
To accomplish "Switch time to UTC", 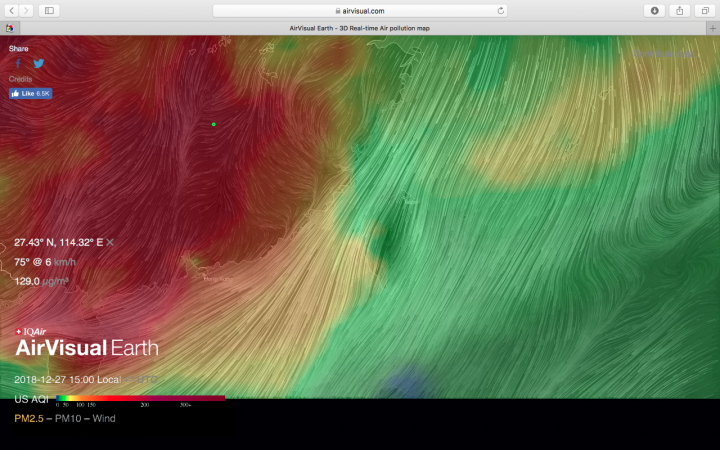I will [x=147, y=380].
